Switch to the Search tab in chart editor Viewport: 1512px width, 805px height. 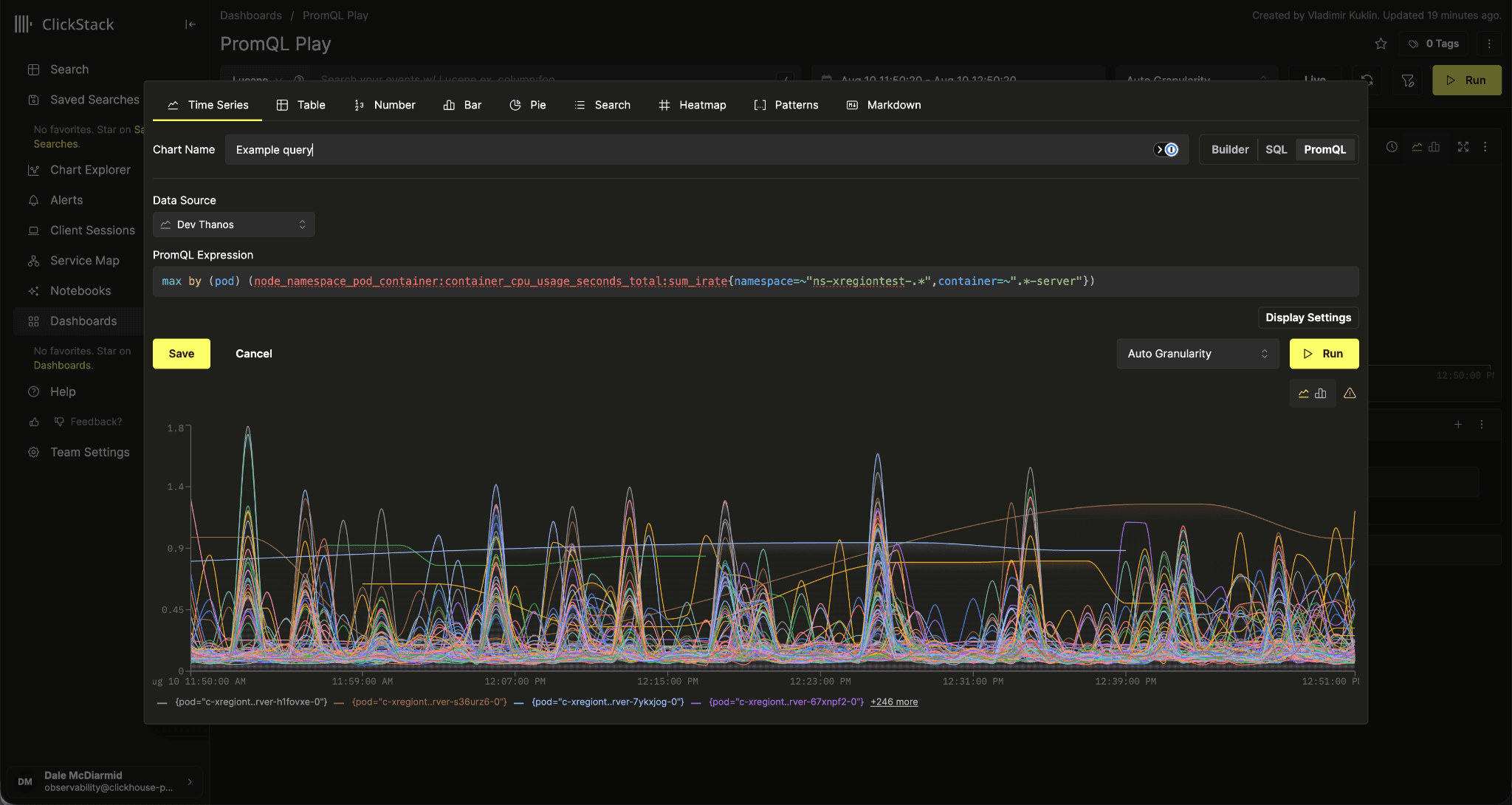602,105
